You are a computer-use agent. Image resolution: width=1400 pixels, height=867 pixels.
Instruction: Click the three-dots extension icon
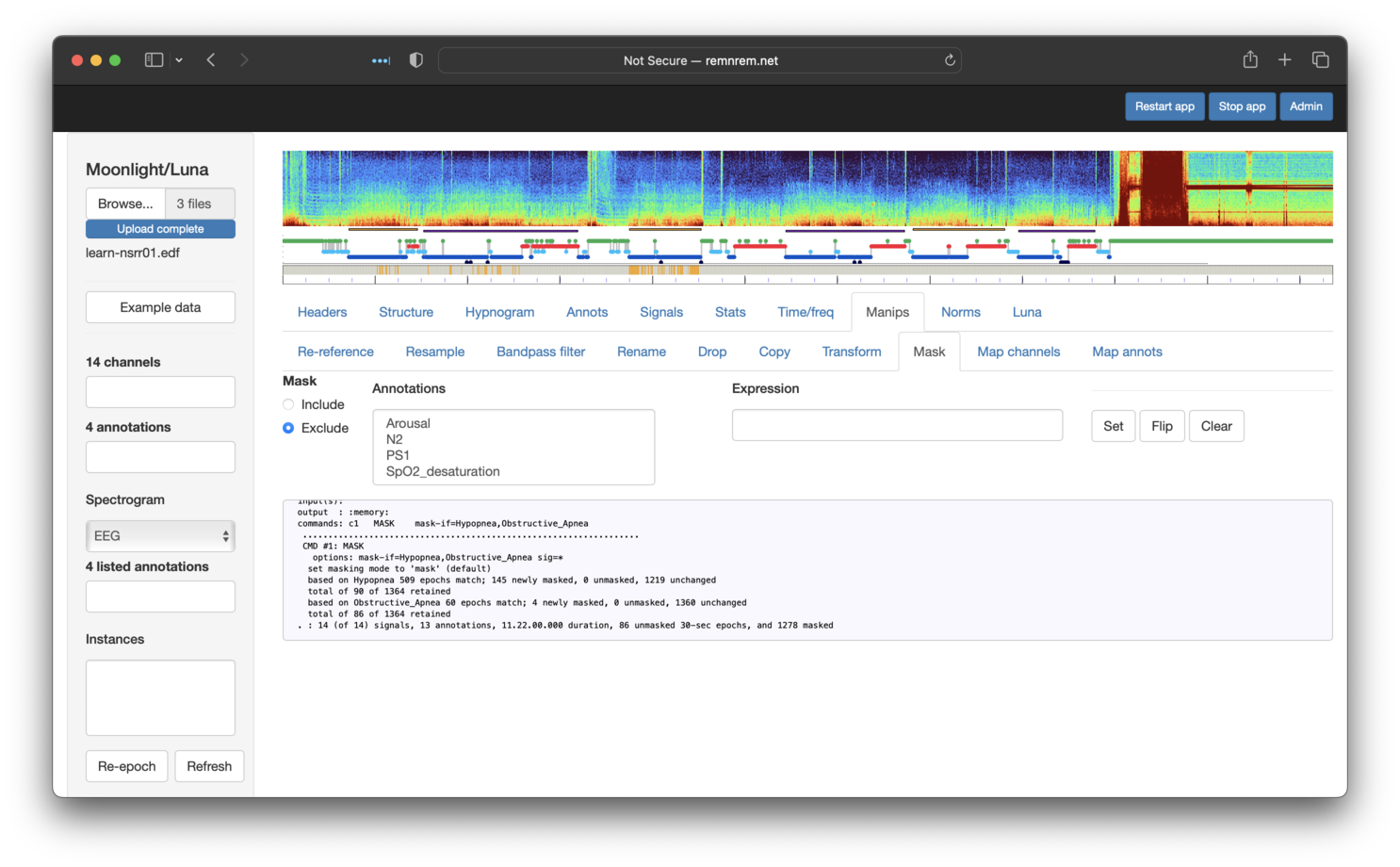pos(381,60)
